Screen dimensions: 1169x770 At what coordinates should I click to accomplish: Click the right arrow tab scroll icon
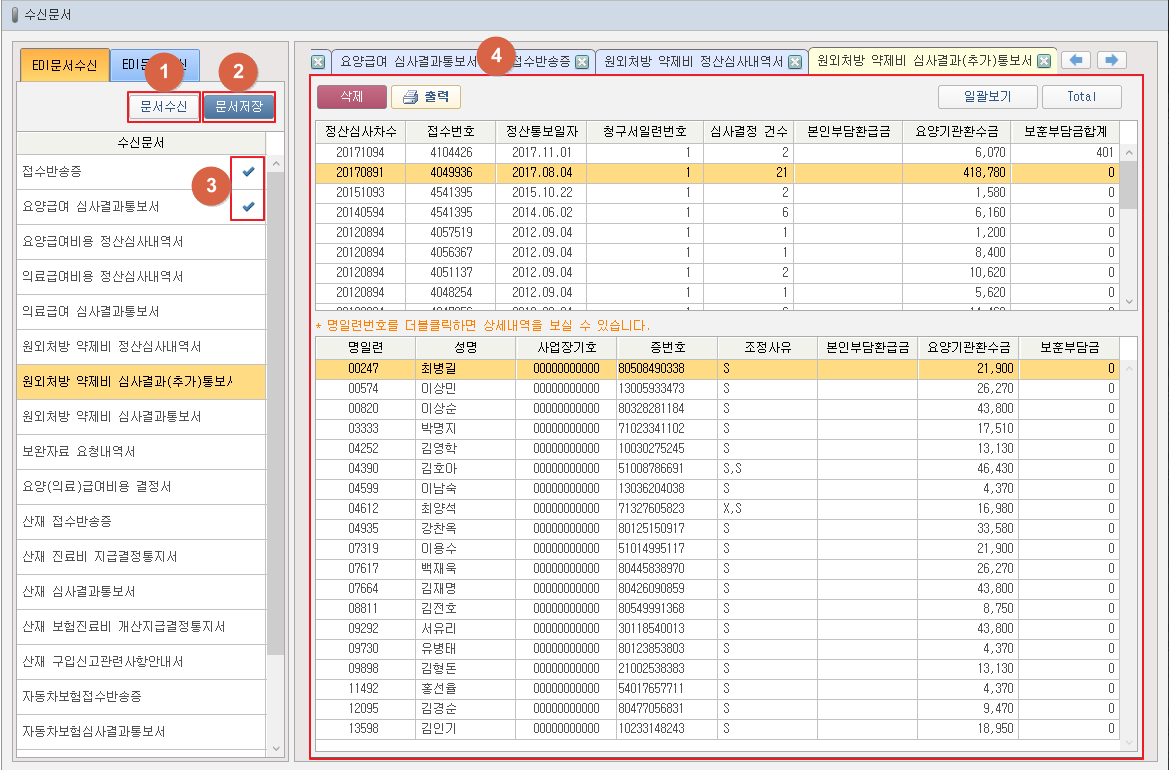click(x=1111, y=61)
